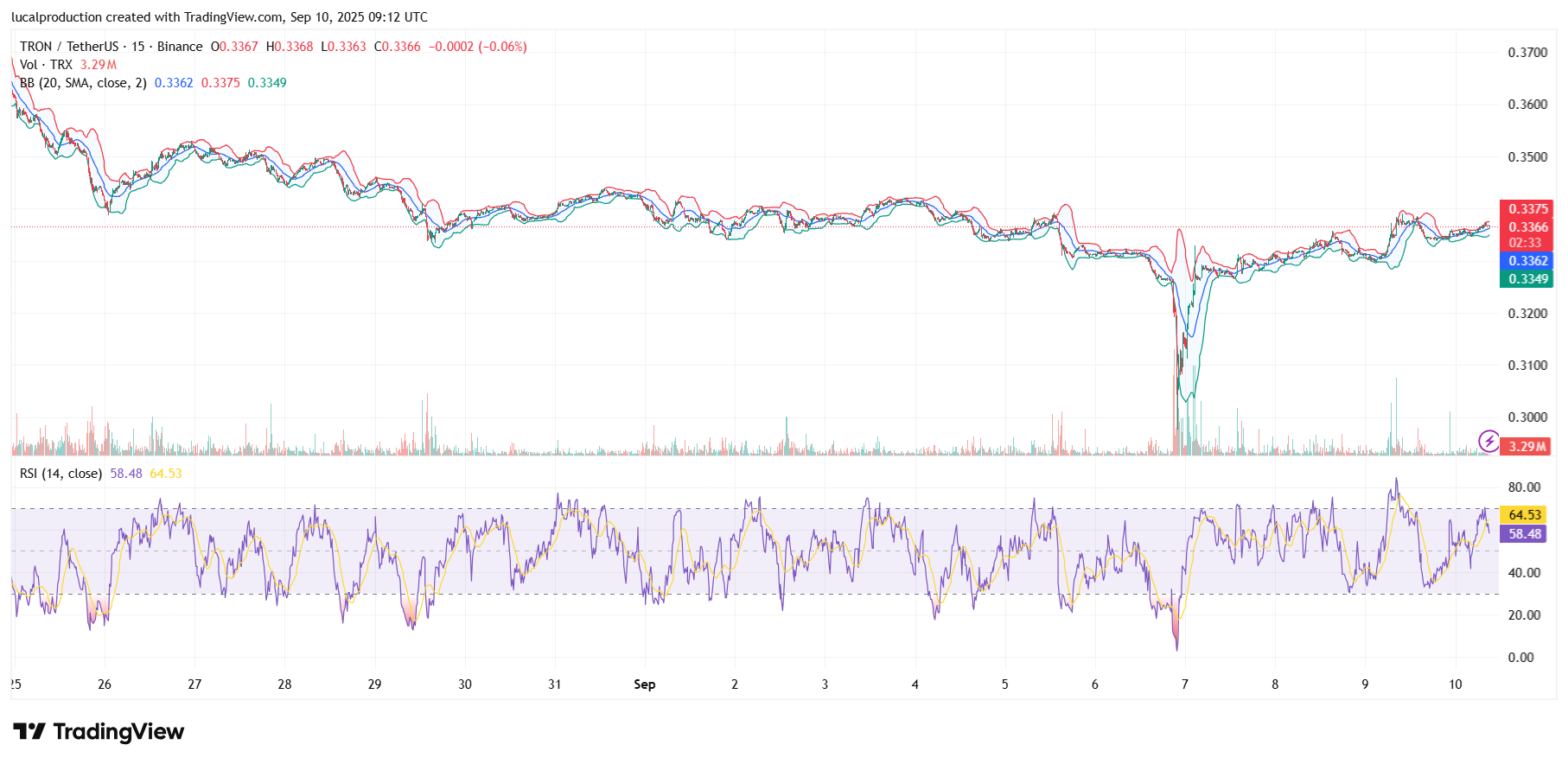This screenshot has width=1568, height=764.
Task: Click date 27 on the time axis
Action: [194, 684]
